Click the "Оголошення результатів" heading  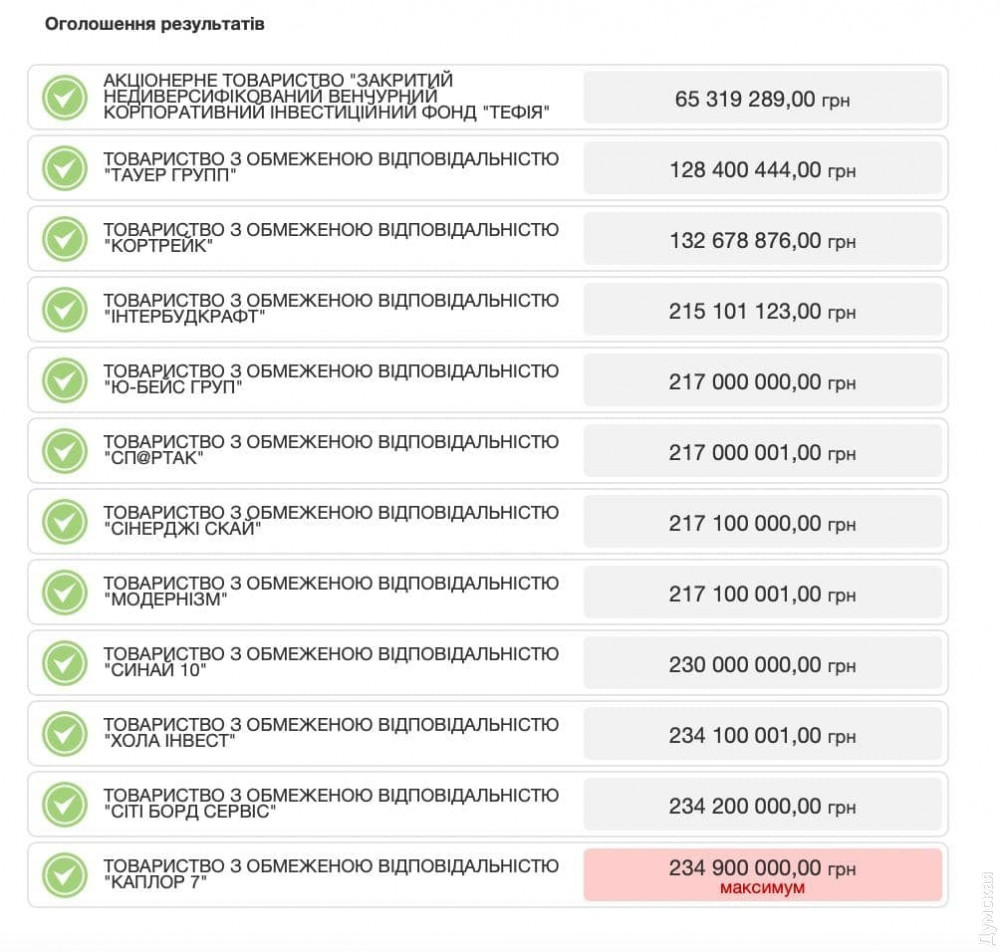pyautogui.click(x=155, y=24)
